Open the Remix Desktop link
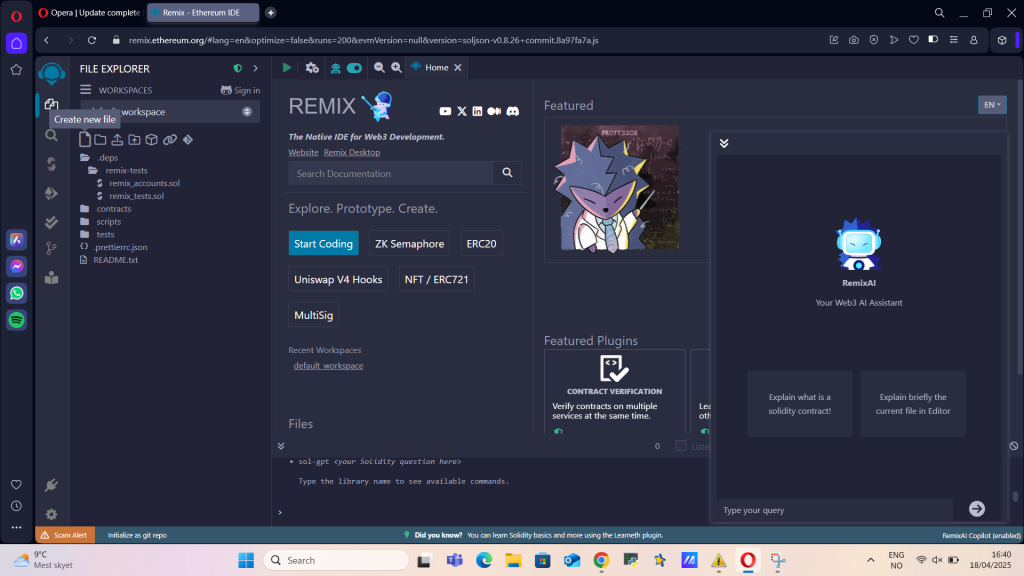 [352, 152]
